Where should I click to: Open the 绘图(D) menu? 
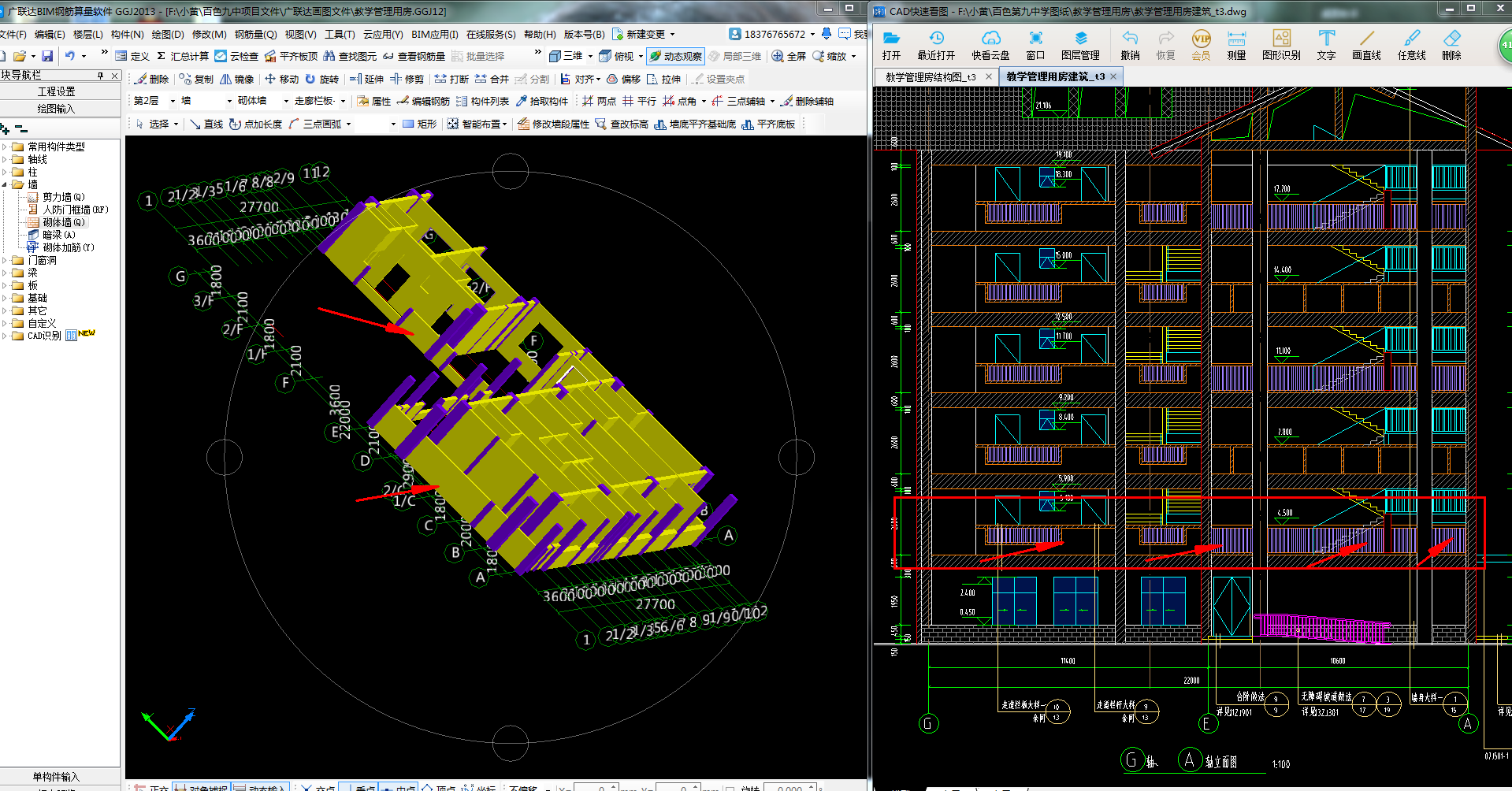pos(167,34)
